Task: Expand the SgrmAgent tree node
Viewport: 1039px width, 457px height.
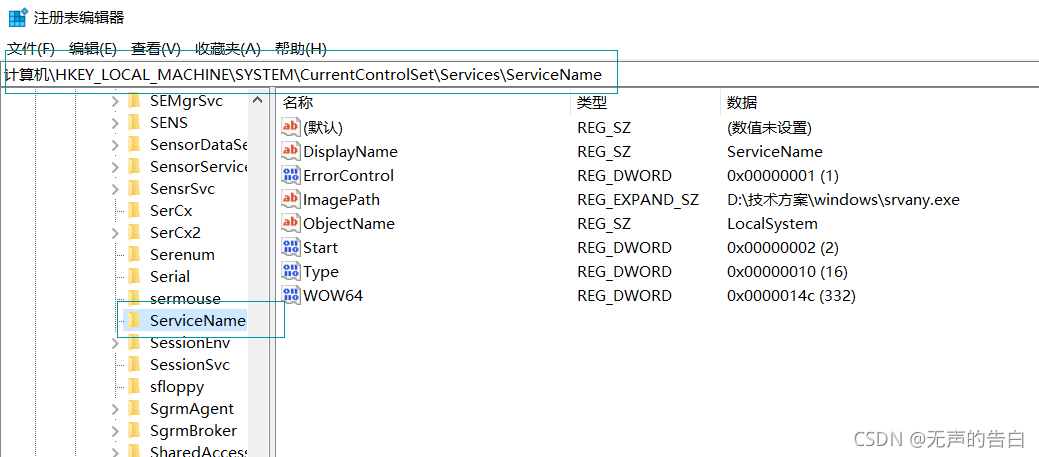Action: [115, 409]
